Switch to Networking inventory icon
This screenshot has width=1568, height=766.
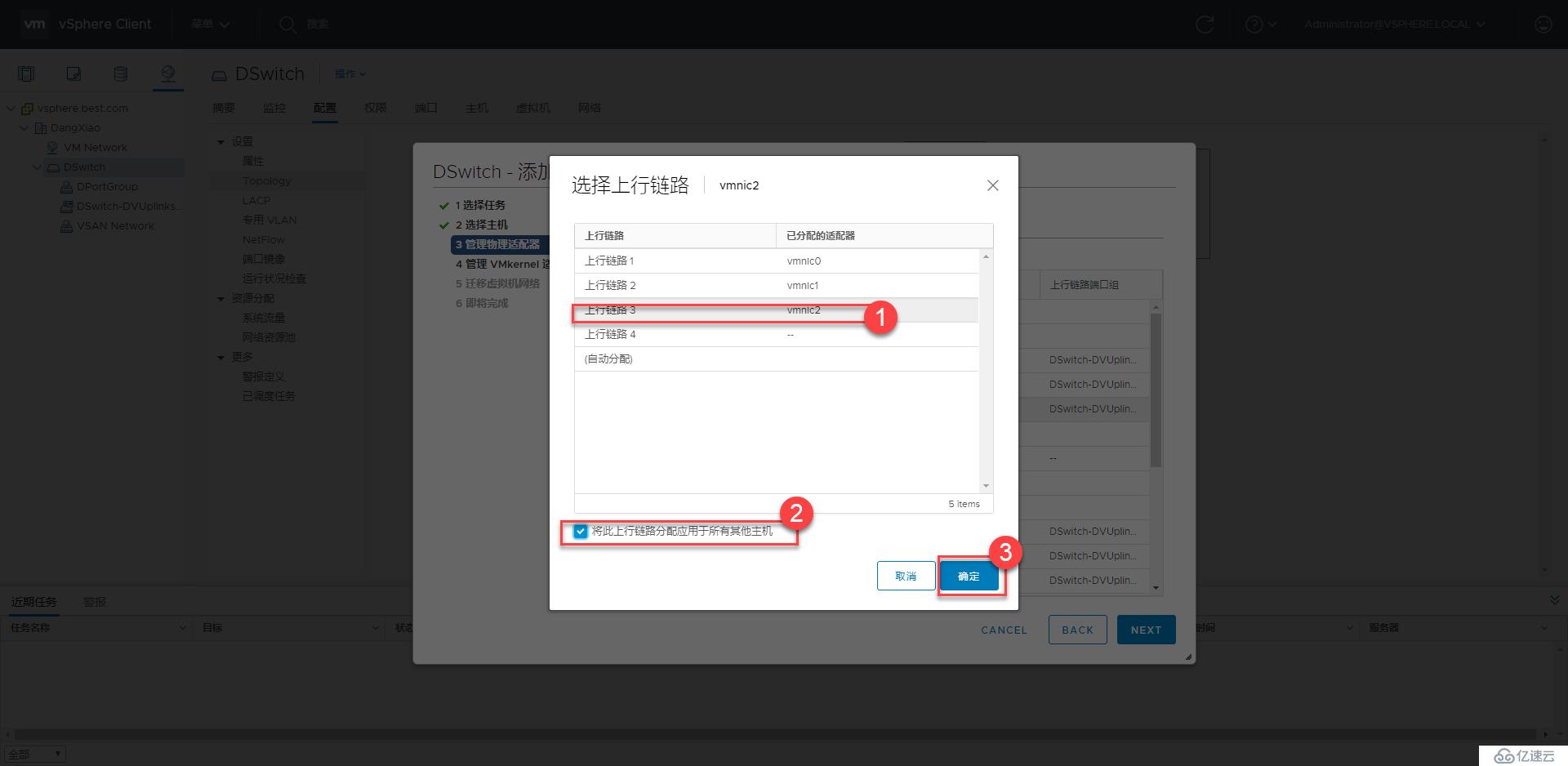pos(167,74)
